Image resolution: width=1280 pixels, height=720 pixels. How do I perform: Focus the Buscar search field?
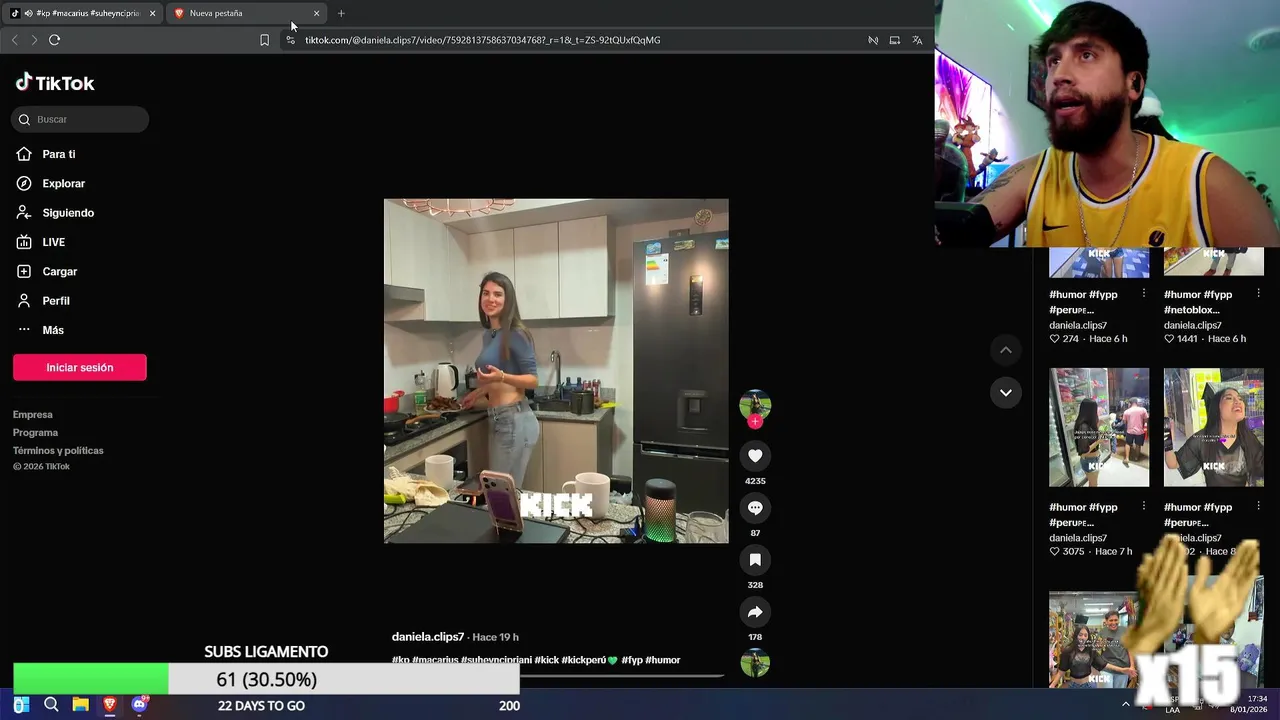pos(80,119)
